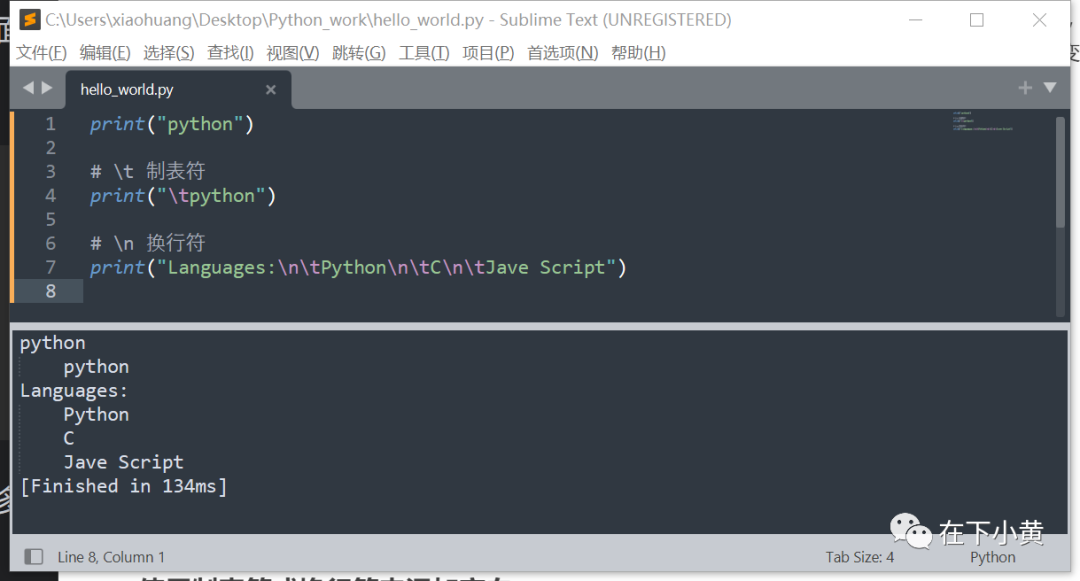
Task: Click the indented Python output line
Action: click(x=96, y=414)
